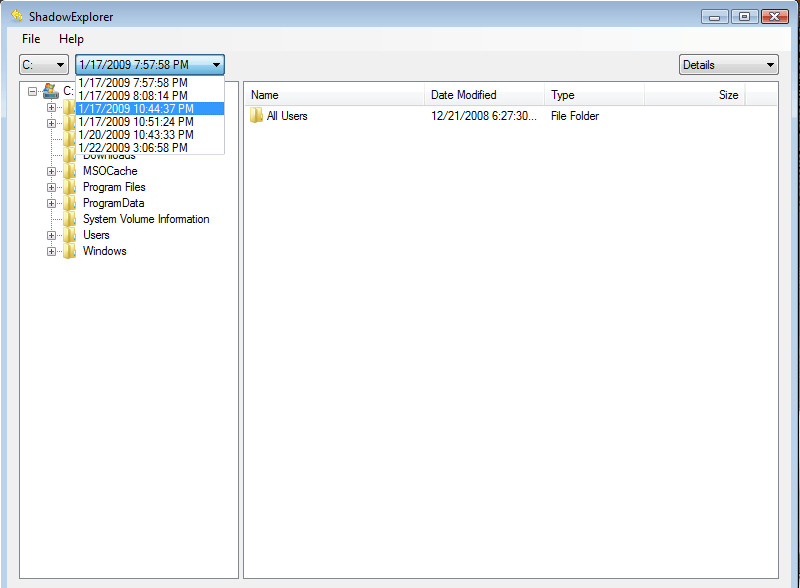
Task: Open the drive letter dropdown
Action: coord(60,64)
